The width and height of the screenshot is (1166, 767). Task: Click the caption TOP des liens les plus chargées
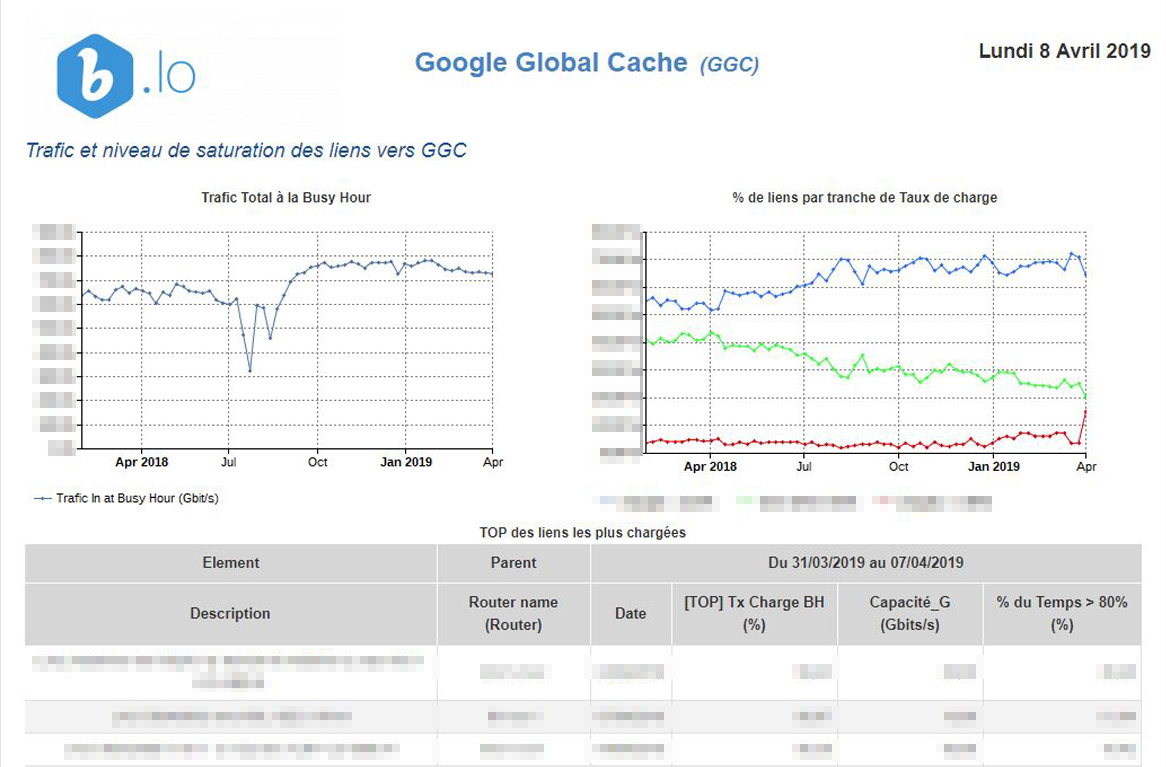coord(582,533)
